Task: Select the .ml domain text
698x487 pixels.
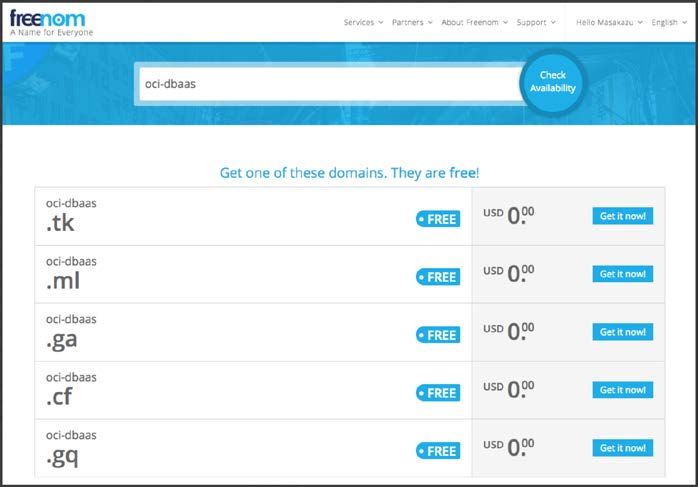Action: click(63, 280)
